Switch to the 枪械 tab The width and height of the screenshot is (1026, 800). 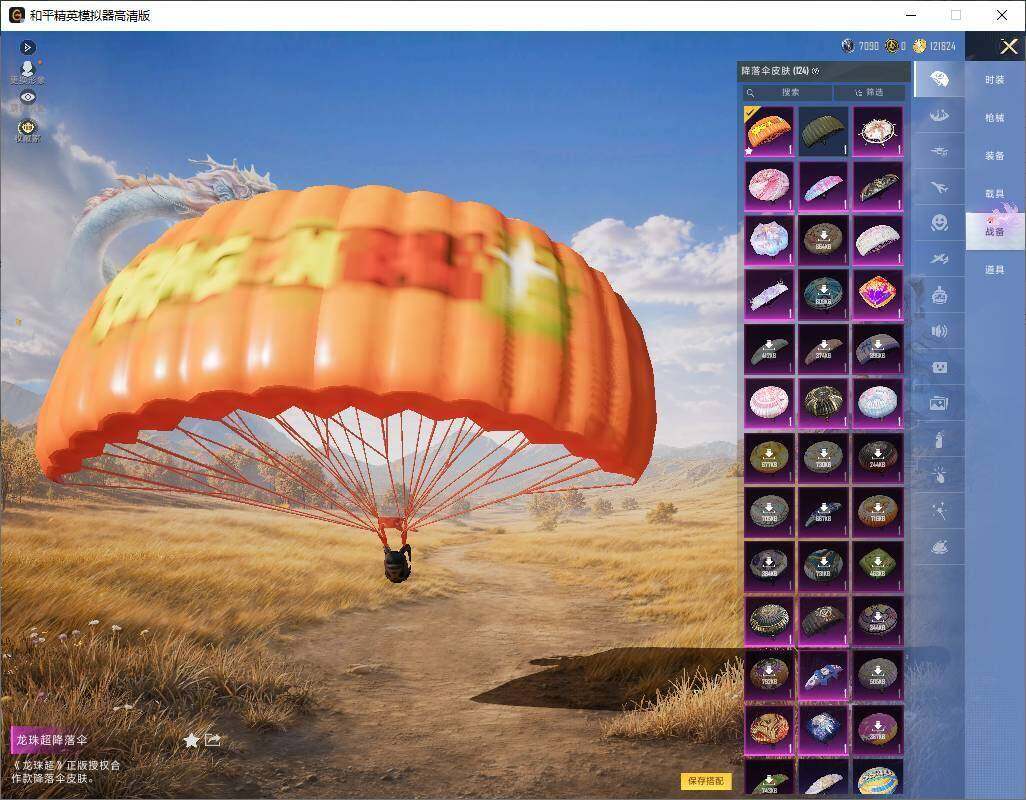995,118
